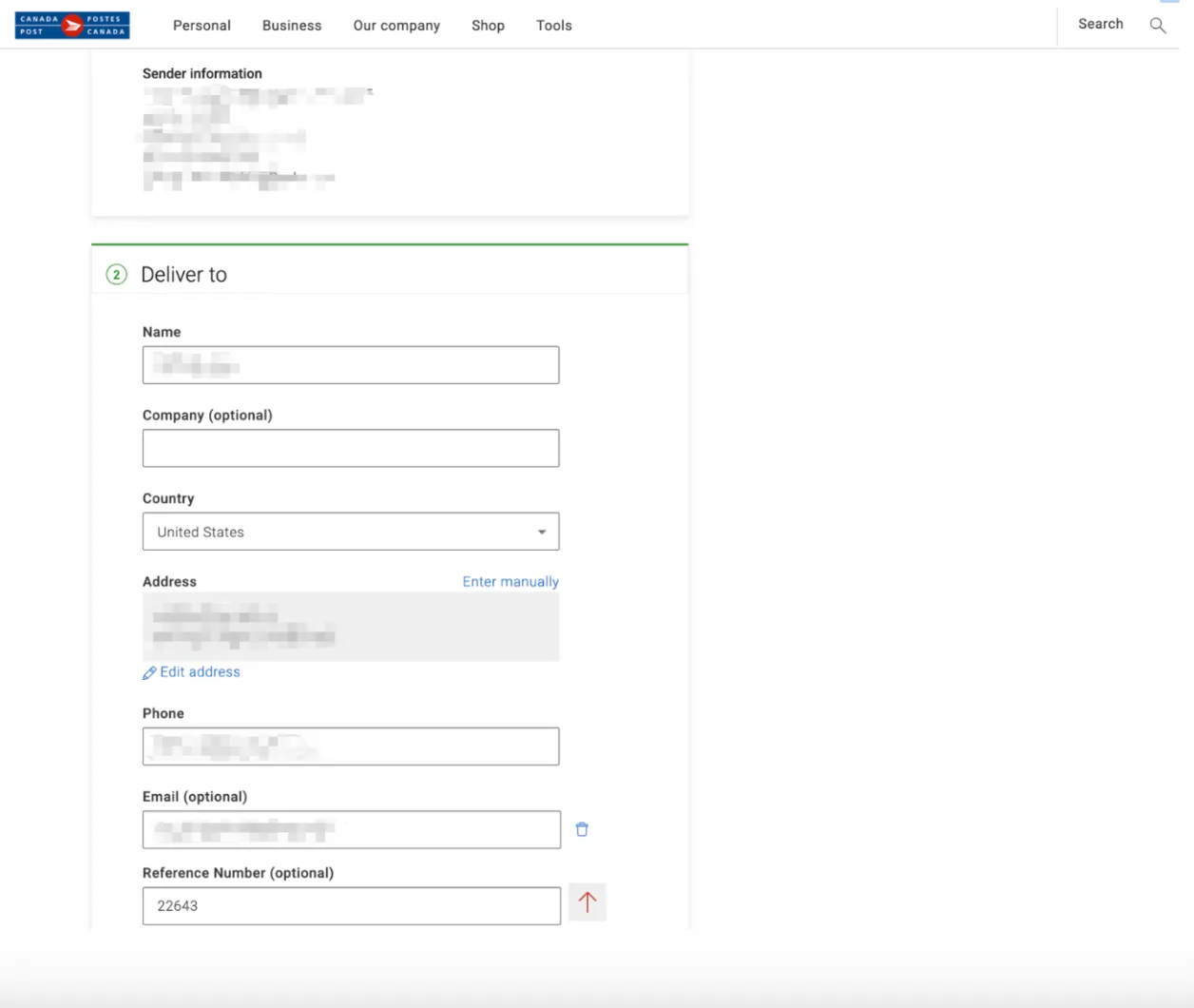Open the Our company menu

tap(396, 26)
